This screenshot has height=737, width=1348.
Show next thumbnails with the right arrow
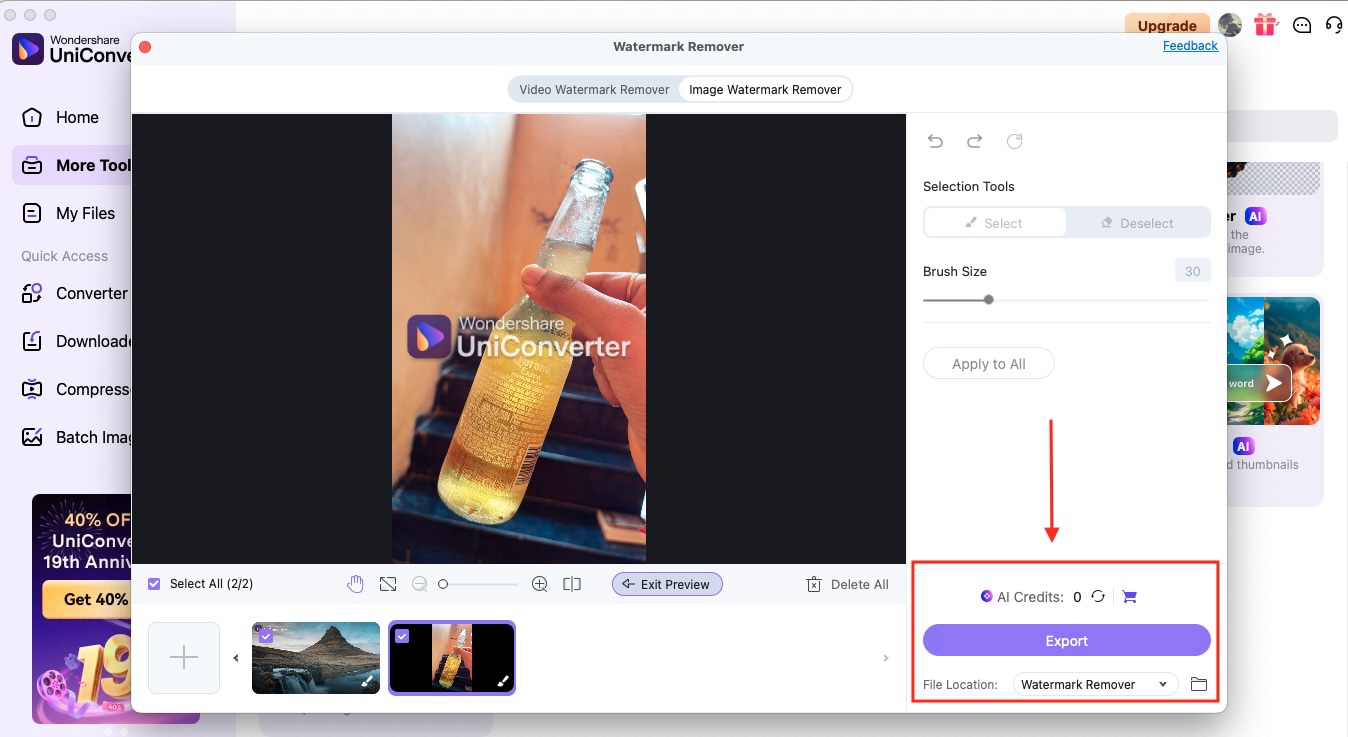pos(886,658)
